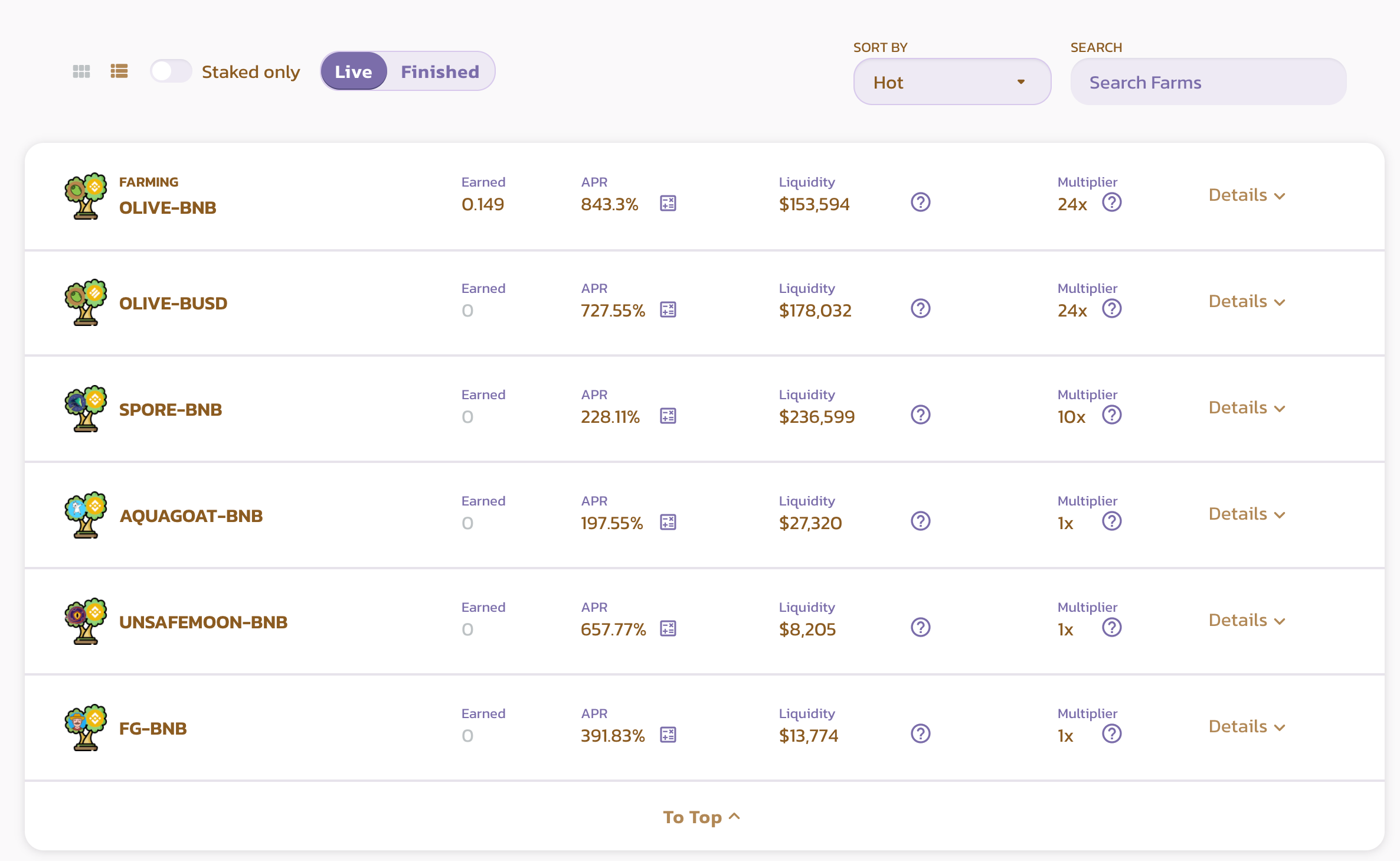Click multiplier help icon for AQUAGOAT-BNB

(x=1111, y=521)
